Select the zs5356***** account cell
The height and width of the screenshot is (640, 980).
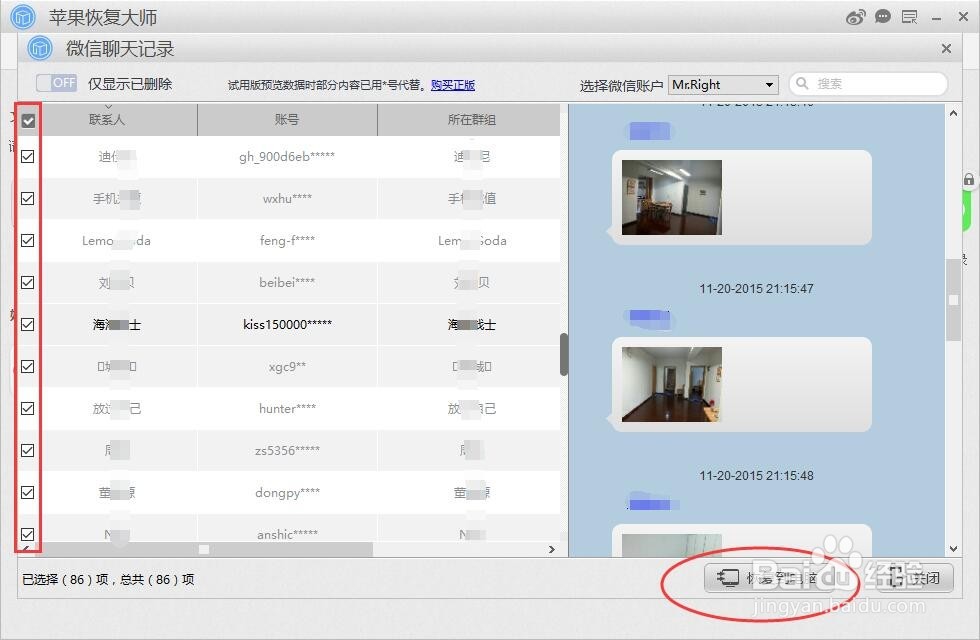coord(288,450)
